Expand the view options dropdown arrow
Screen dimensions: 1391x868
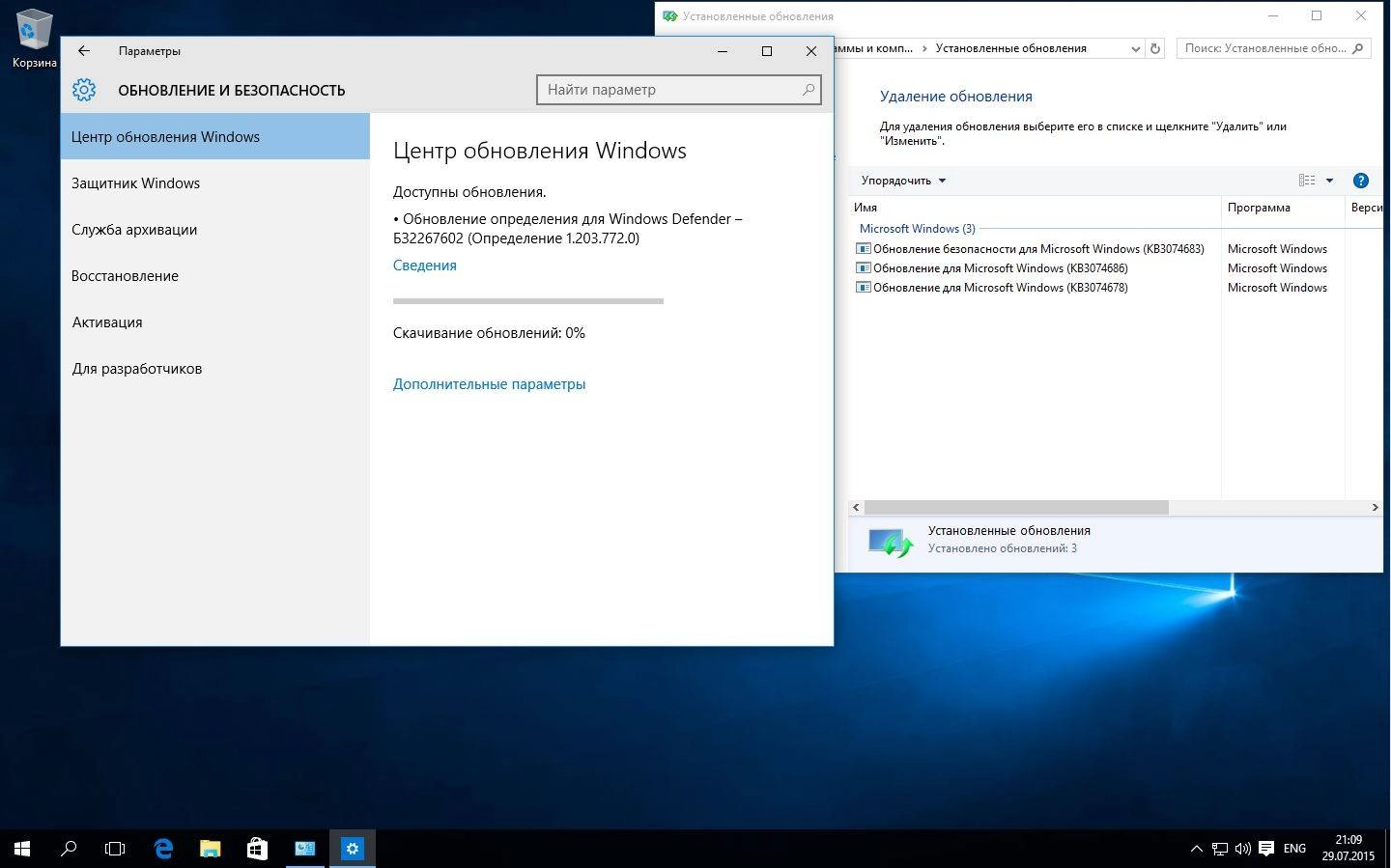point(1329,181)
